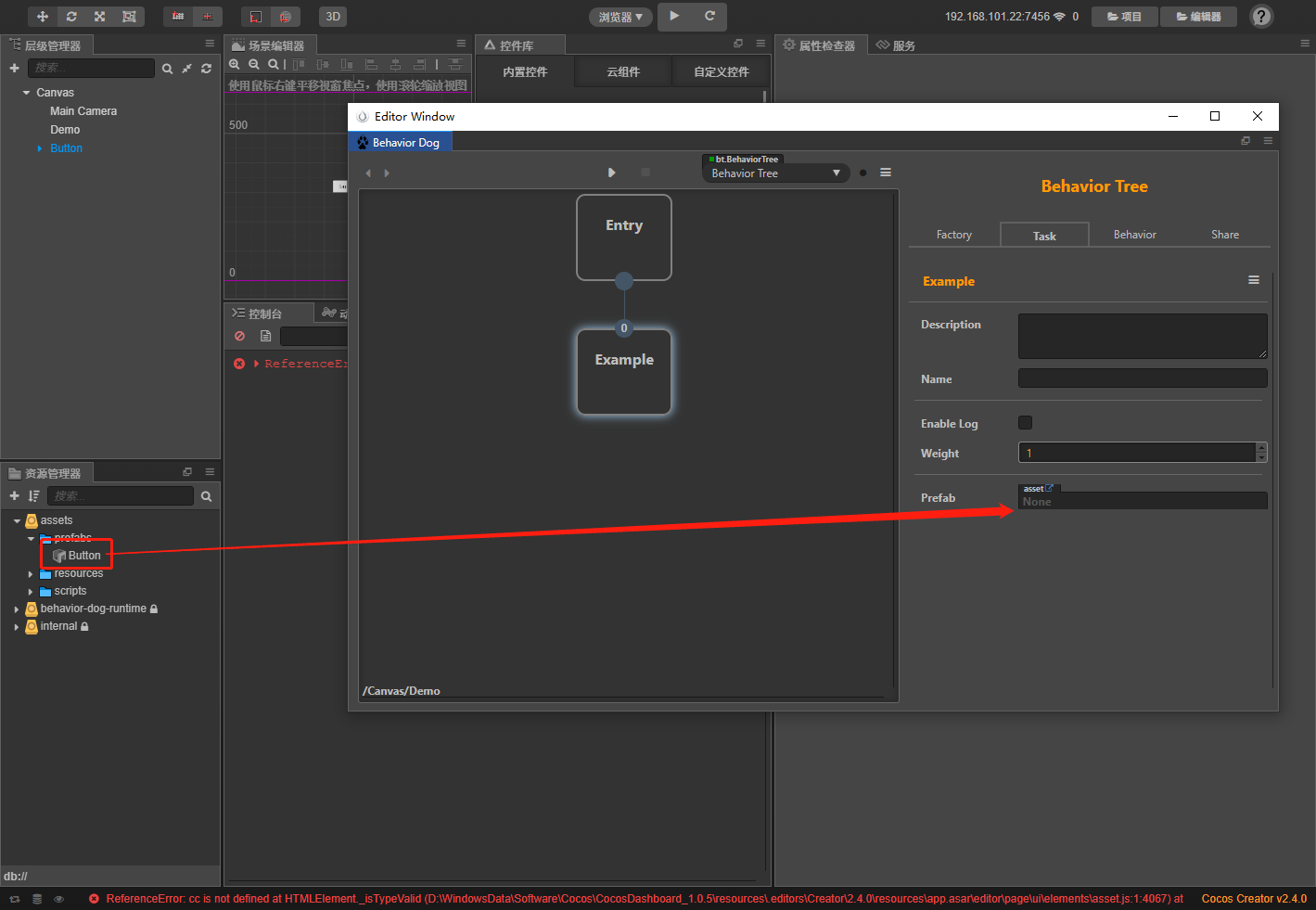The height and width of the screenshot is (910, 1316).
Task: Select the move transform tool
Action: click(43, 17)
